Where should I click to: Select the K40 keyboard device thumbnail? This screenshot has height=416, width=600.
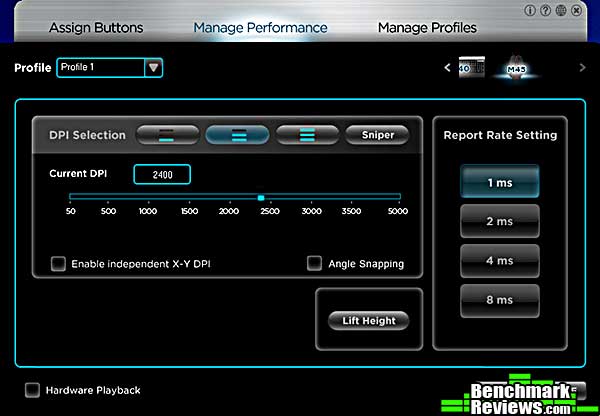pyautogui.click(x=472, y=68)
